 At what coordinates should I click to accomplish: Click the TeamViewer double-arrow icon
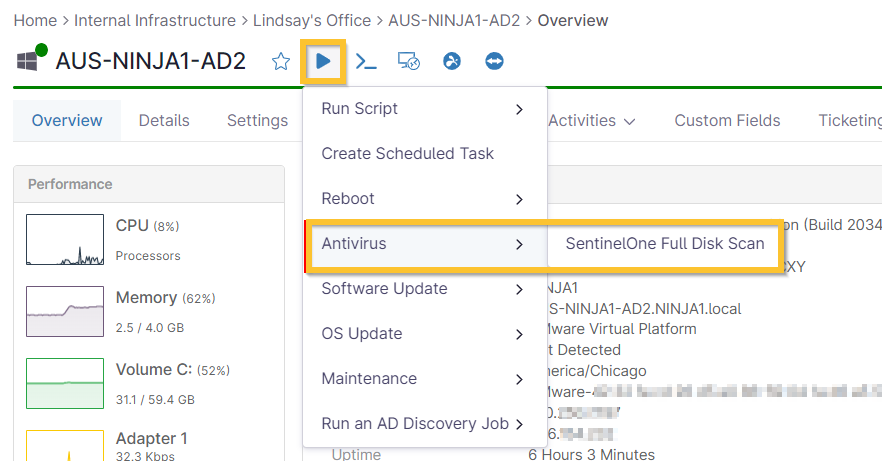[494, 62]
